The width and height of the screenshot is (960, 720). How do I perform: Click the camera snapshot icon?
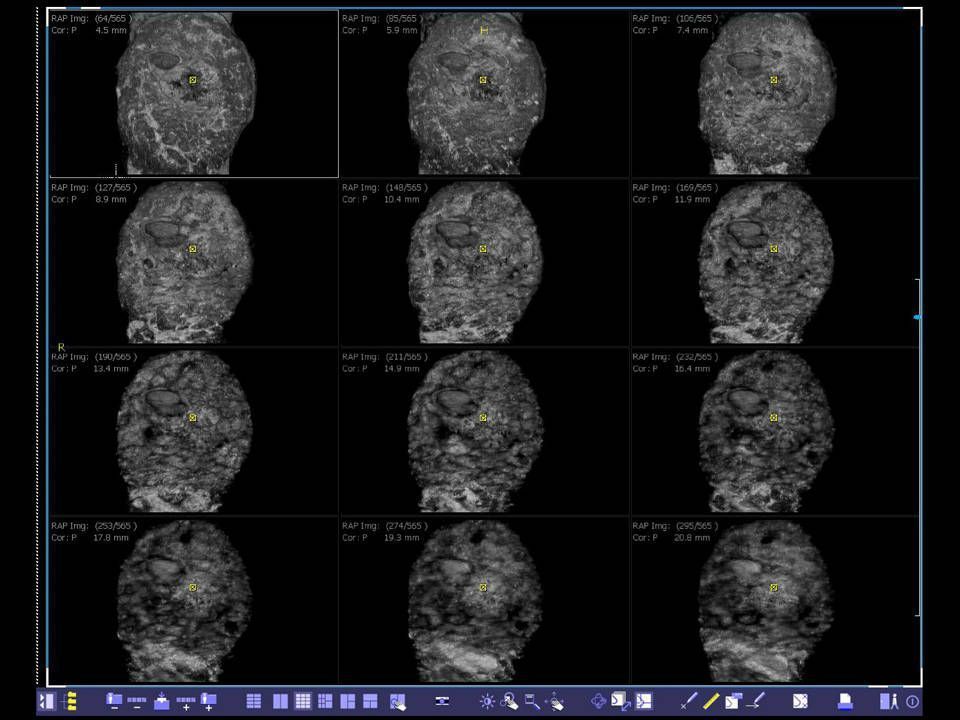442,701
